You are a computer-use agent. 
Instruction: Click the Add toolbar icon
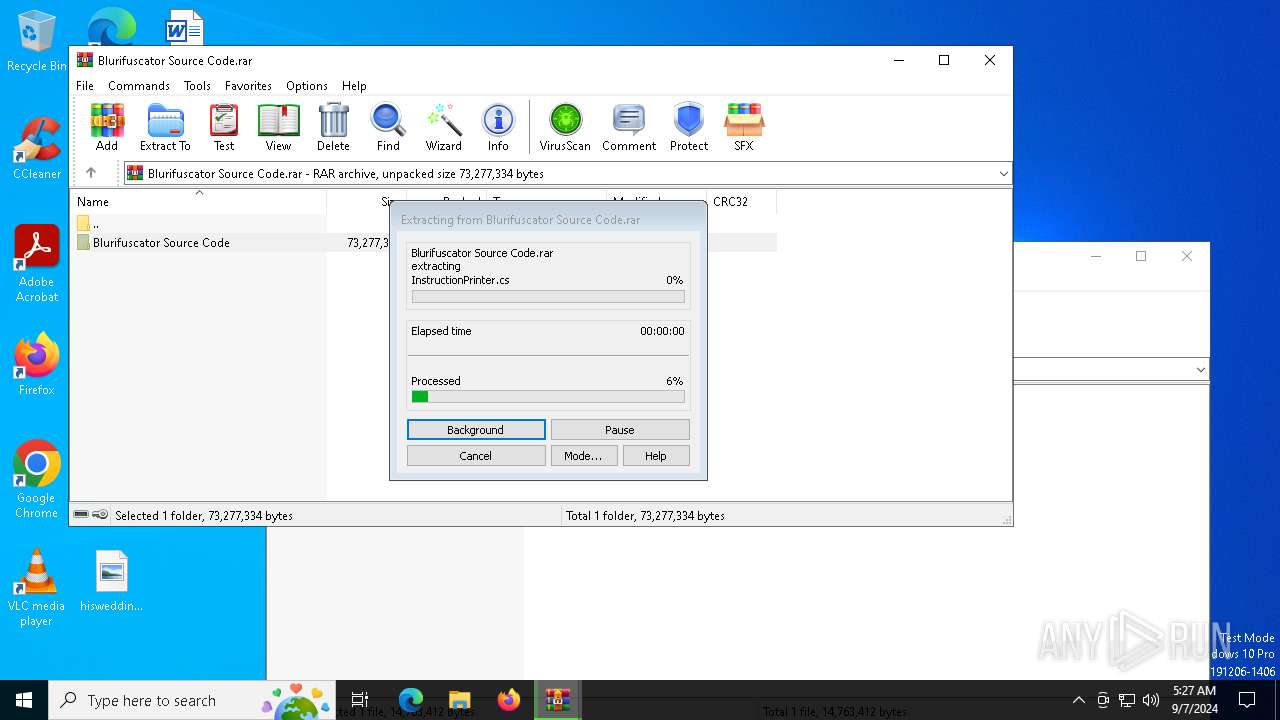tap(107, 127)
